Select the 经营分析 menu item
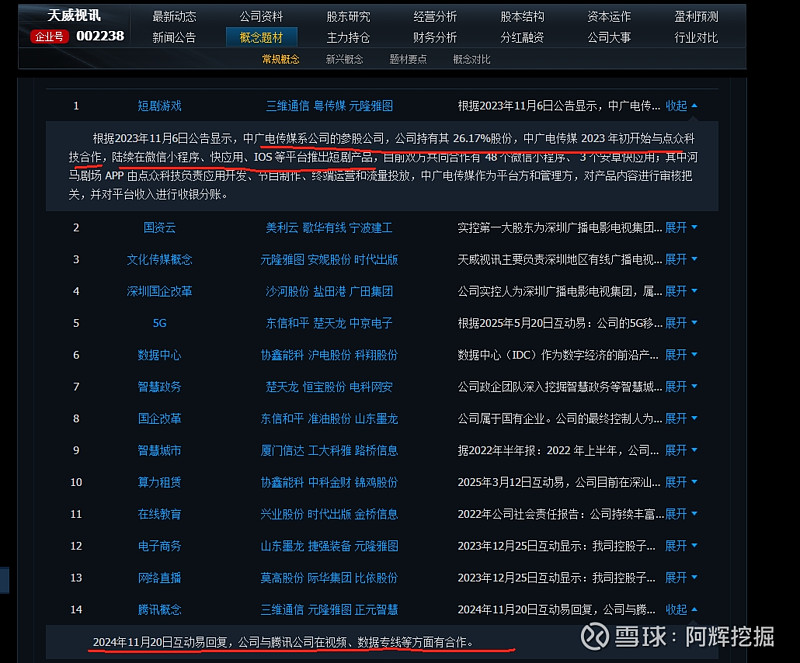The height and width of the screenshot is (663, 800). click(x=435, y=17)
